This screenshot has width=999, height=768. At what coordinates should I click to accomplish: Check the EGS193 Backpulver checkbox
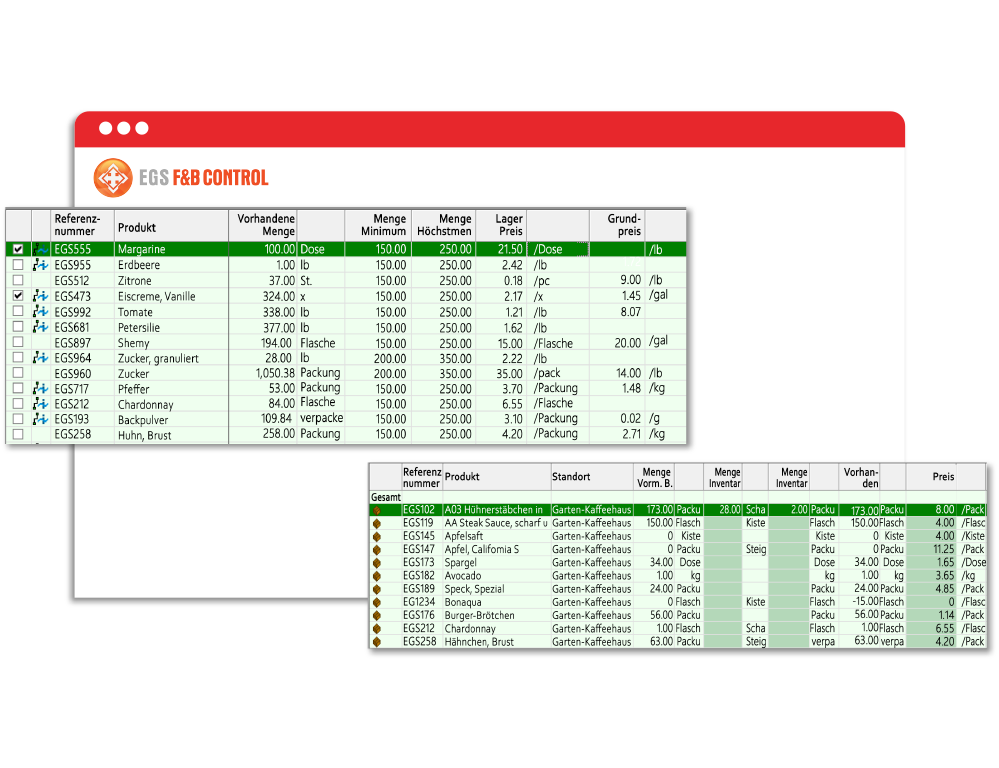[x=18, y=419]
